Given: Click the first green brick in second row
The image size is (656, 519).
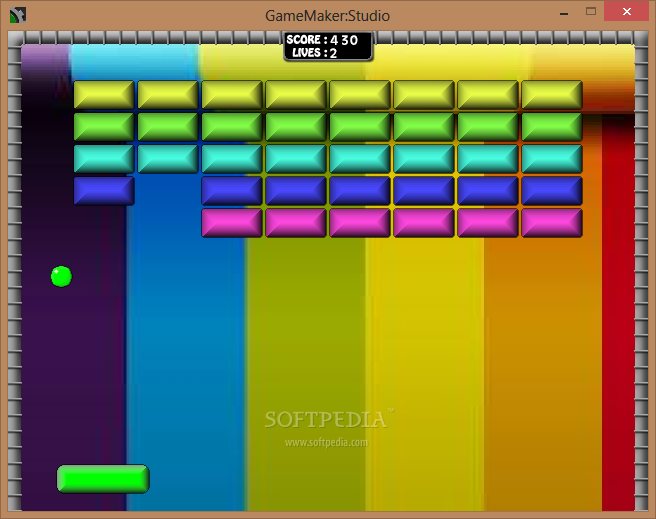Looking at the screenshot, I should pos(104,127).
